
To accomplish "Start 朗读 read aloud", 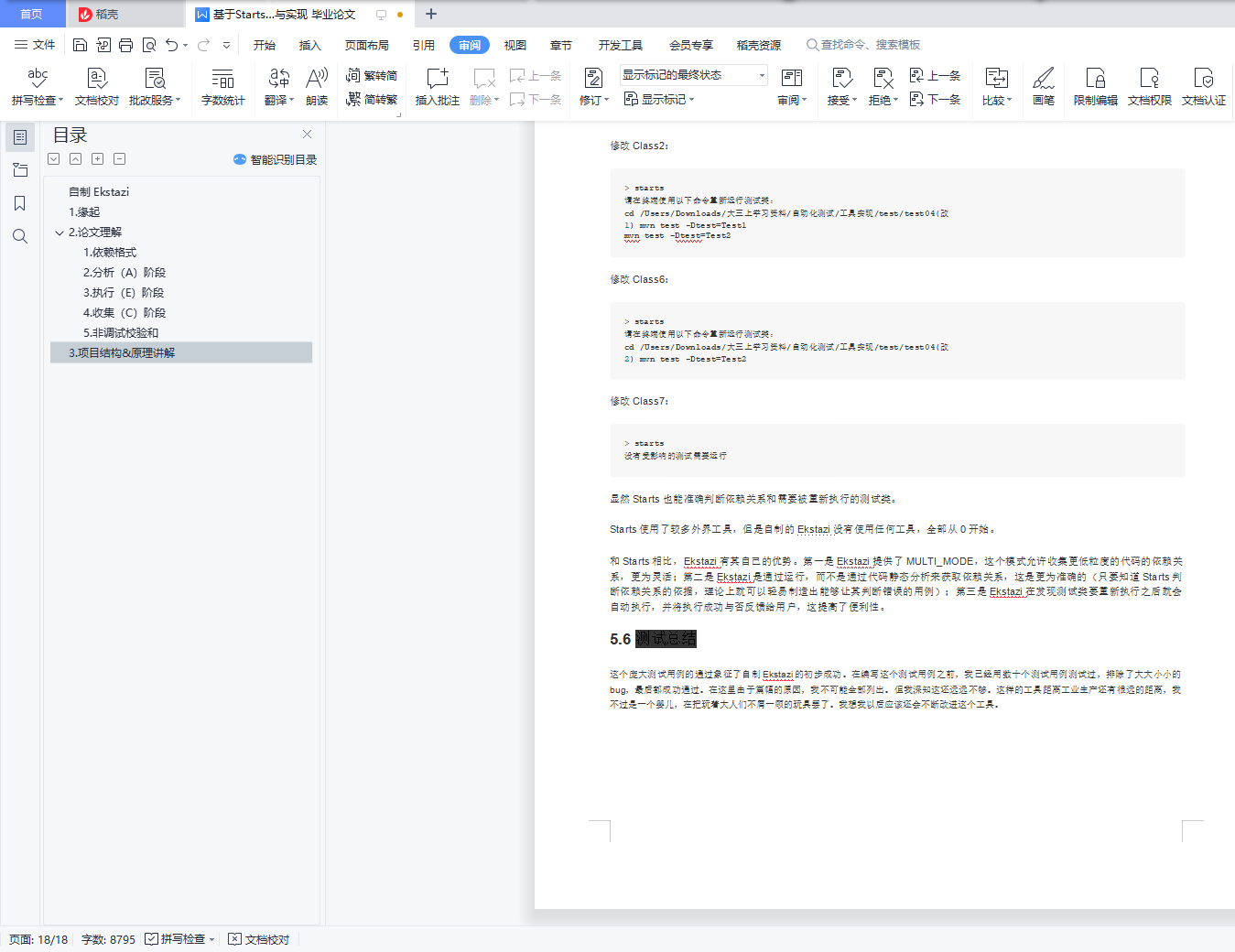I will coord(317,87).
